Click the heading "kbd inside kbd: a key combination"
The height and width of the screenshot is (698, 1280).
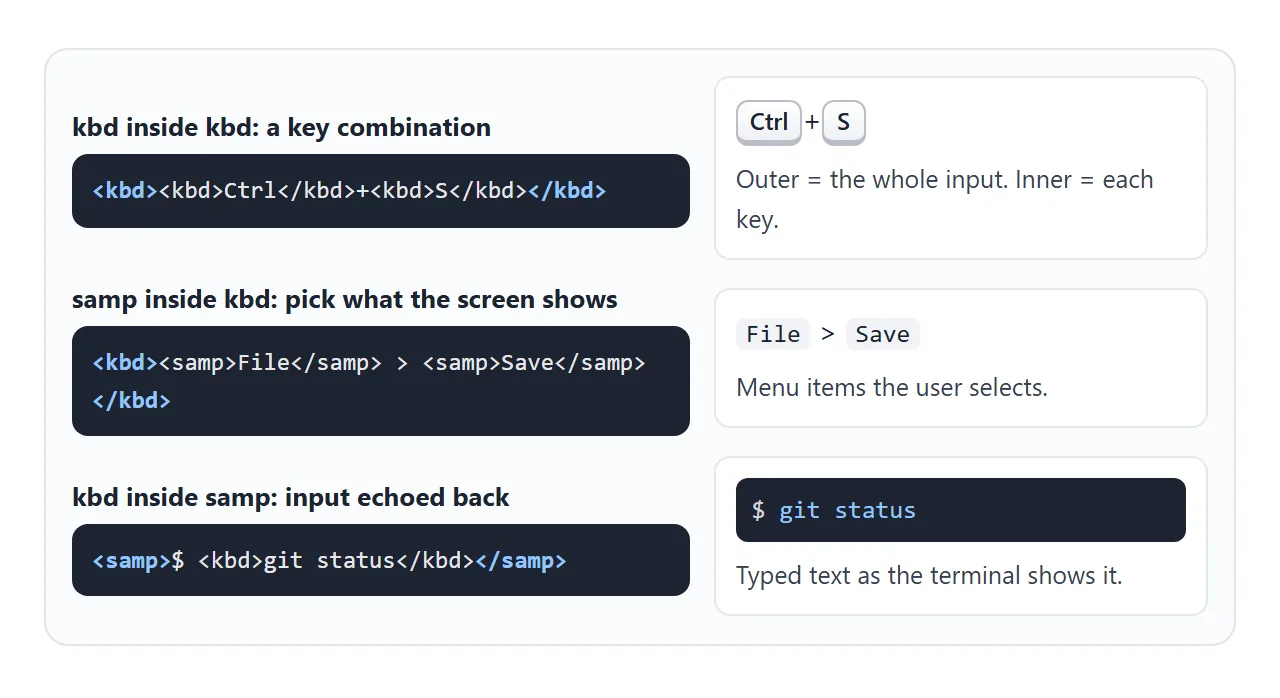click(281, 127)
